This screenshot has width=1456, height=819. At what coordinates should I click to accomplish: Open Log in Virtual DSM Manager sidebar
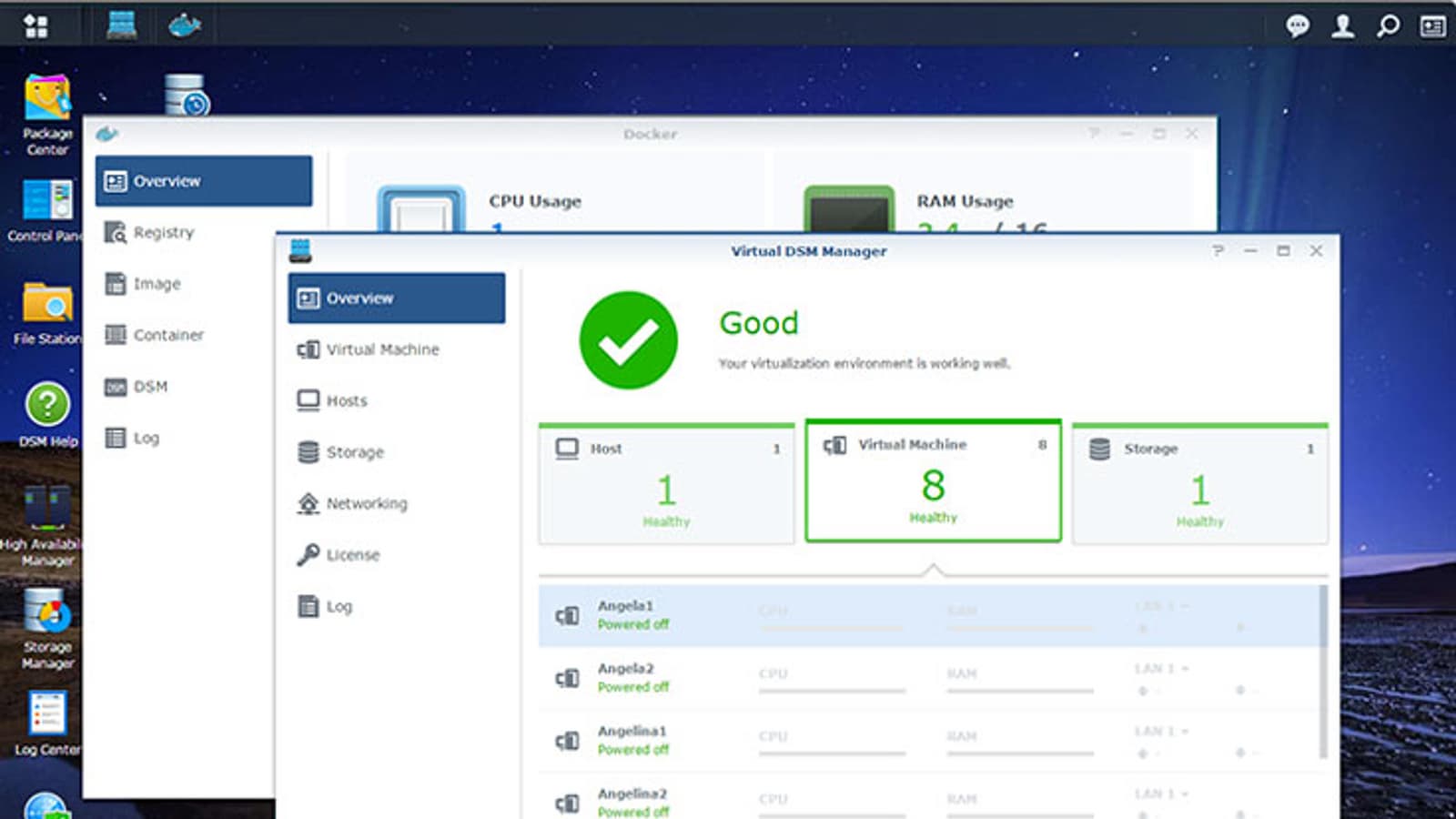[397, 606]
